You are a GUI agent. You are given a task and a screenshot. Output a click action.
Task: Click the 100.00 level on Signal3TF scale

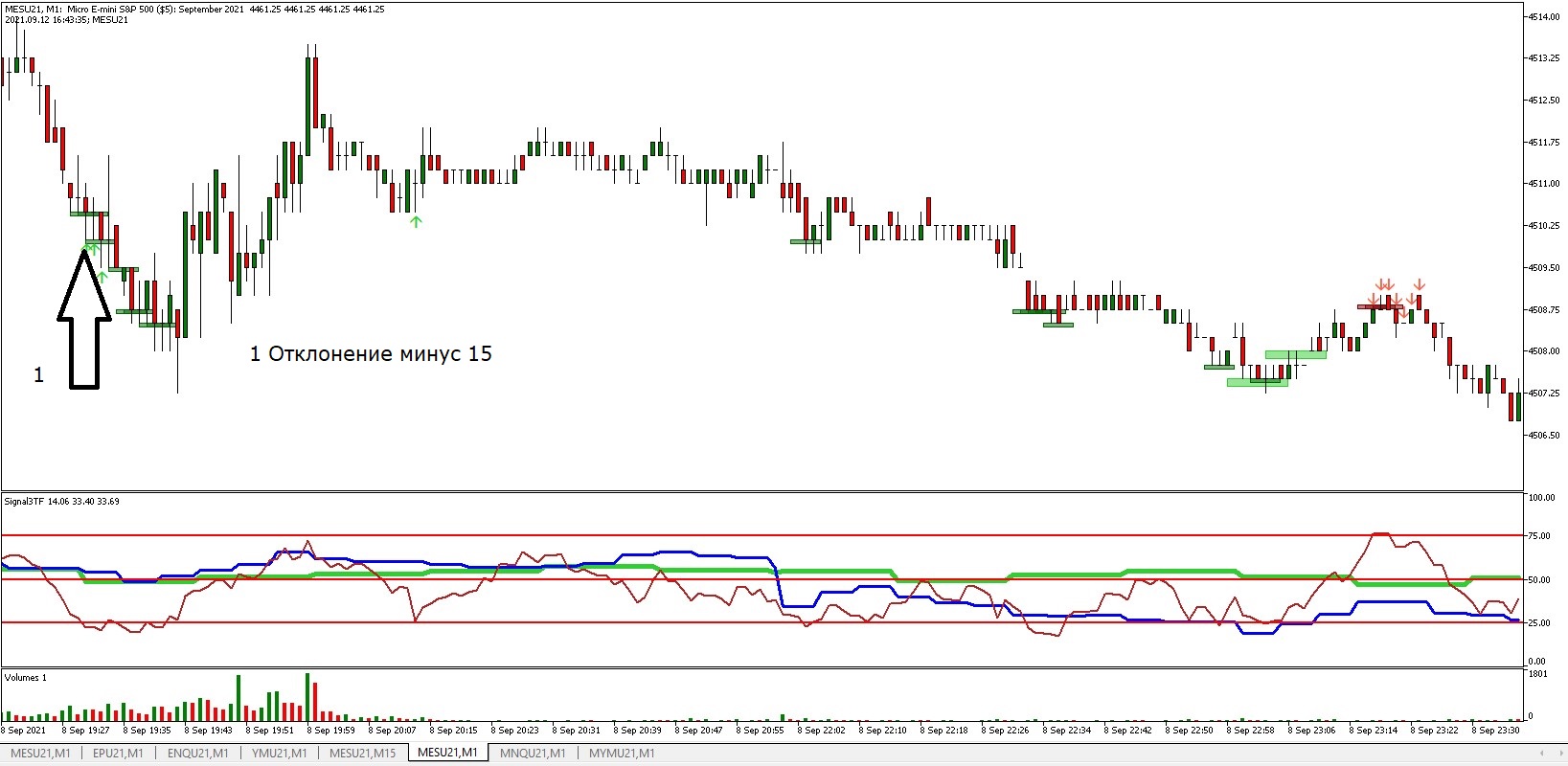(1541, 498)
